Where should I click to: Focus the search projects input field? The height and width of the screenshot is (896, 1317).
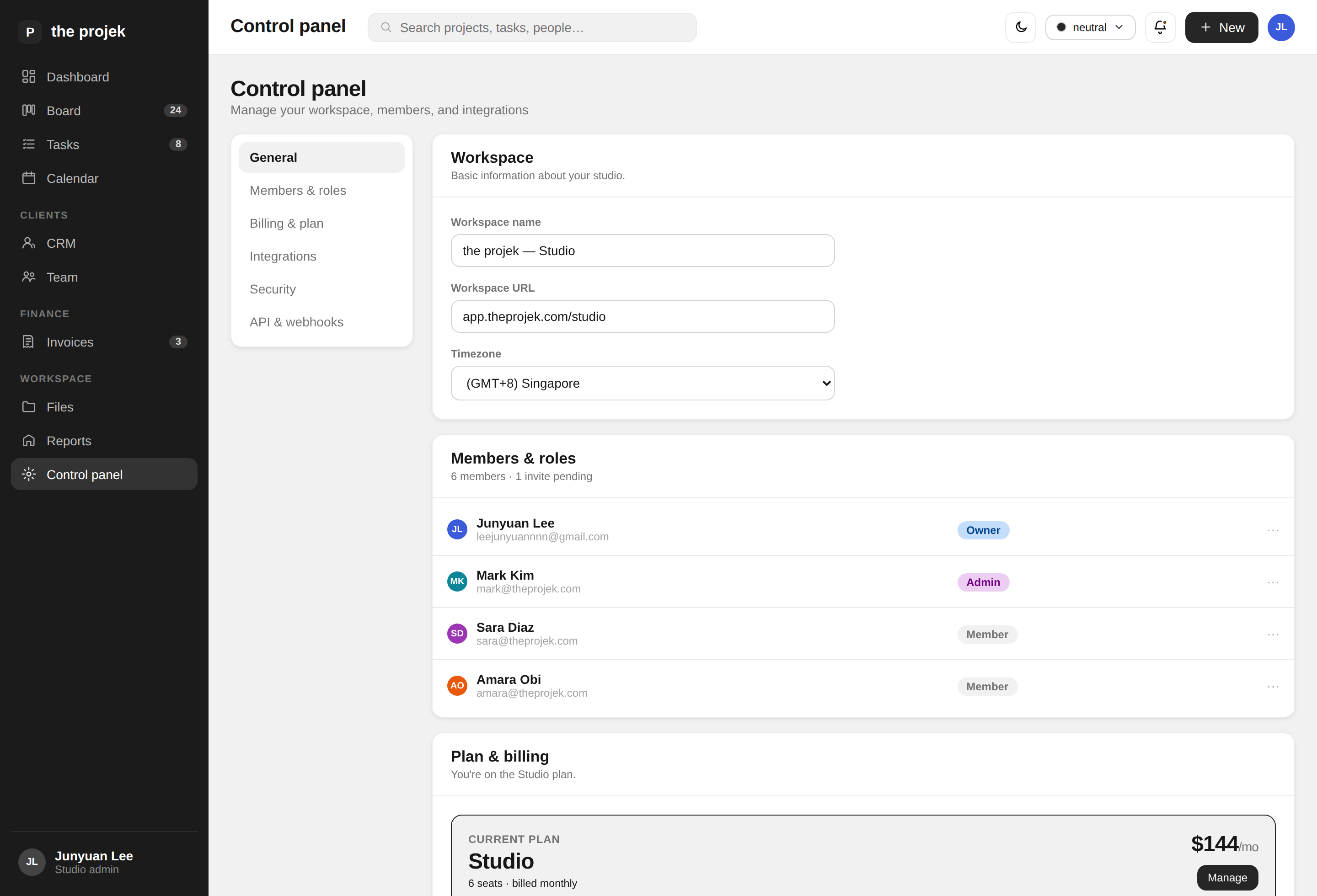(x=531, y=27)
